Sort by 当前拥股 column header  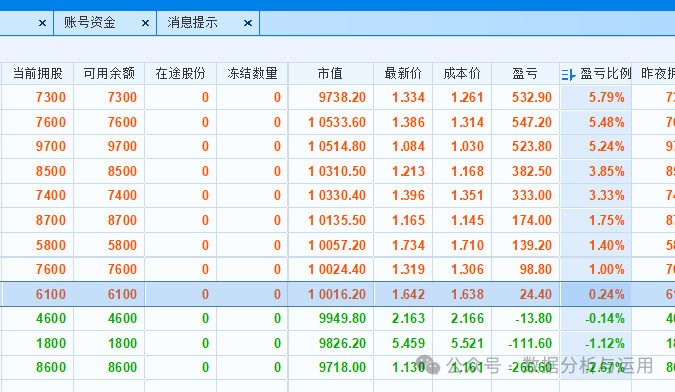[37, 74]
